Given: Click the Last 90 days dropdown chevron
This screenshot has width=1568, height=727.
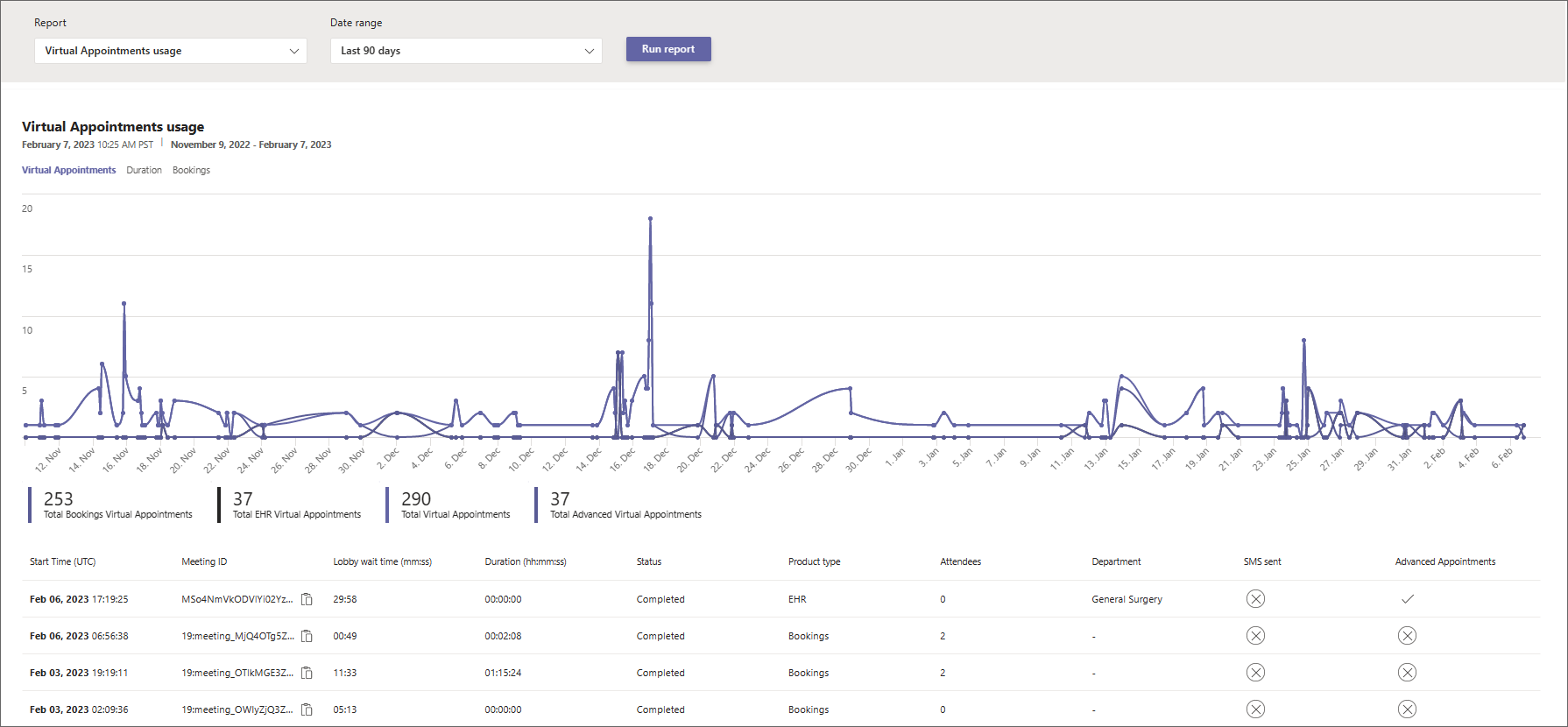Looking at the screenshot, I should point(590,51).
